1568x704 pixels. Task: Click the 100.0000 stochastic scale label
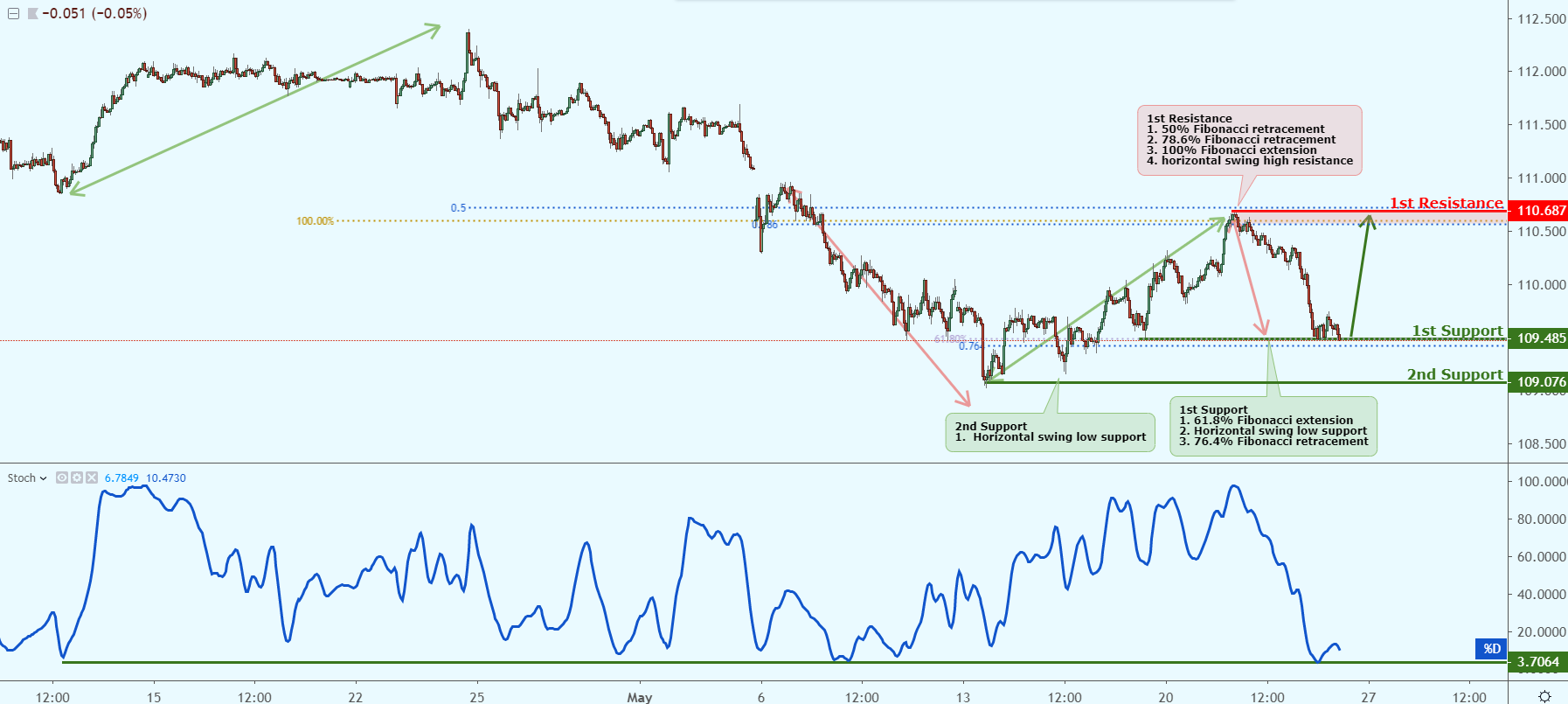tap(1542, 482)
